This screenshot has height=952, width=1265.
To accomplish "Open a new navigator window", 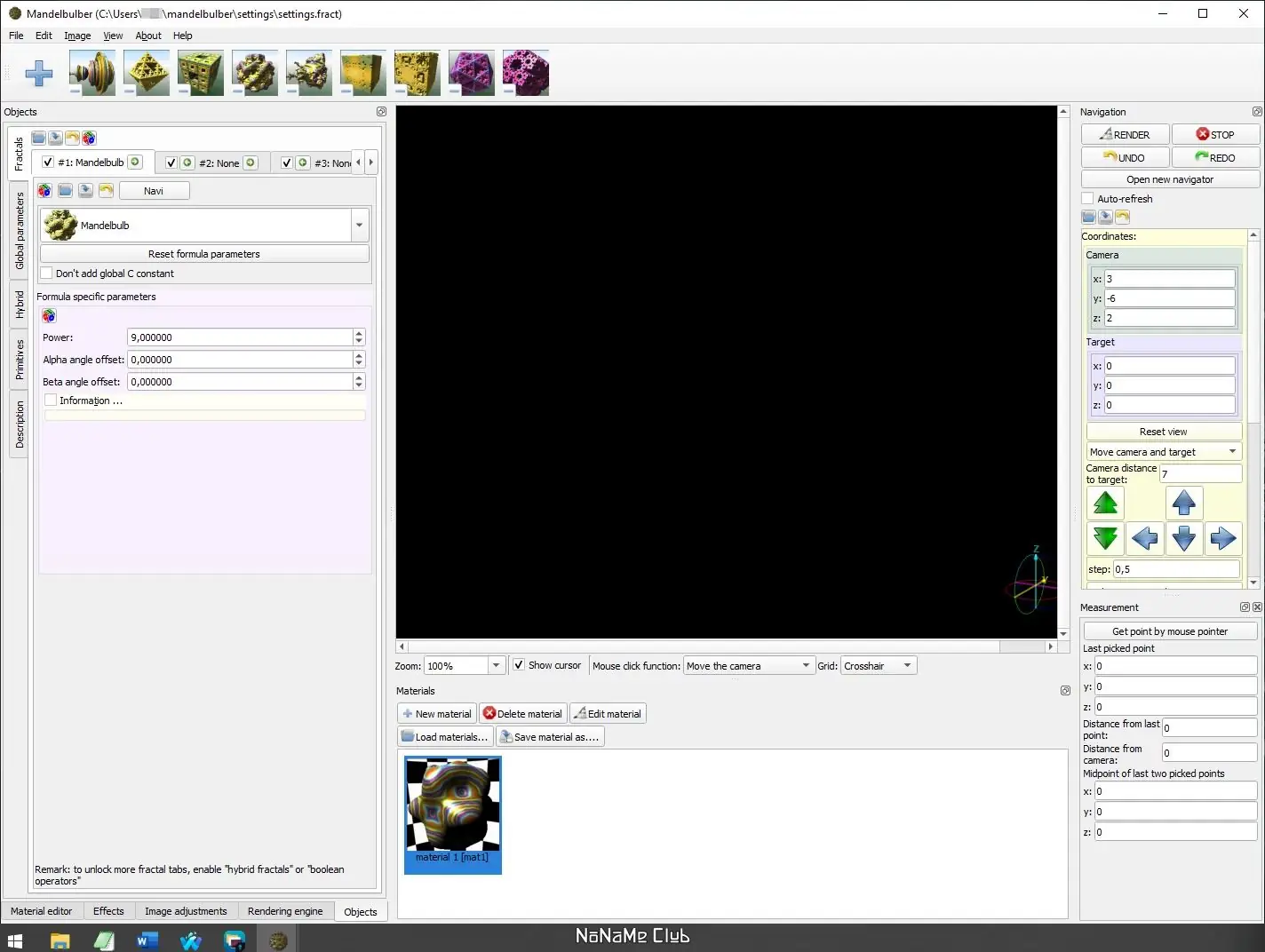I will 1170,179.
